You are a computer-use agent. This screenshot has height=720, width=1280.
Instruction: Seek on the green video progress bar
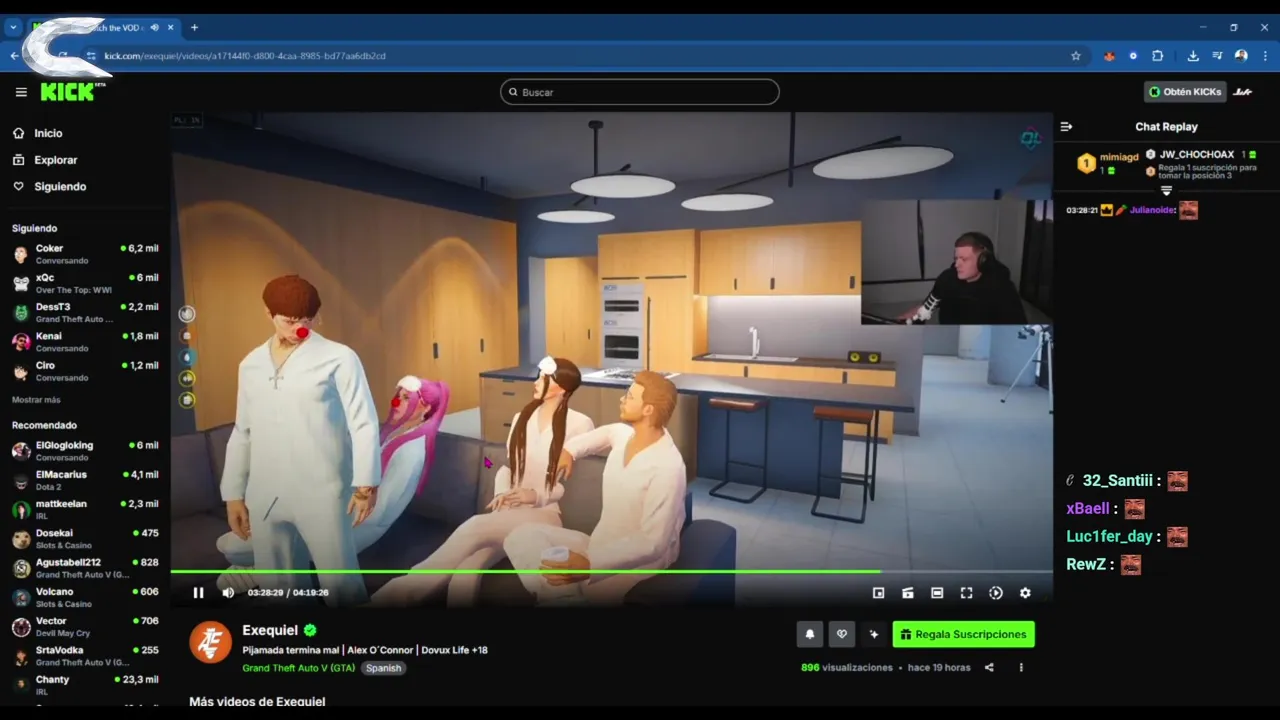tap(611, 572)
